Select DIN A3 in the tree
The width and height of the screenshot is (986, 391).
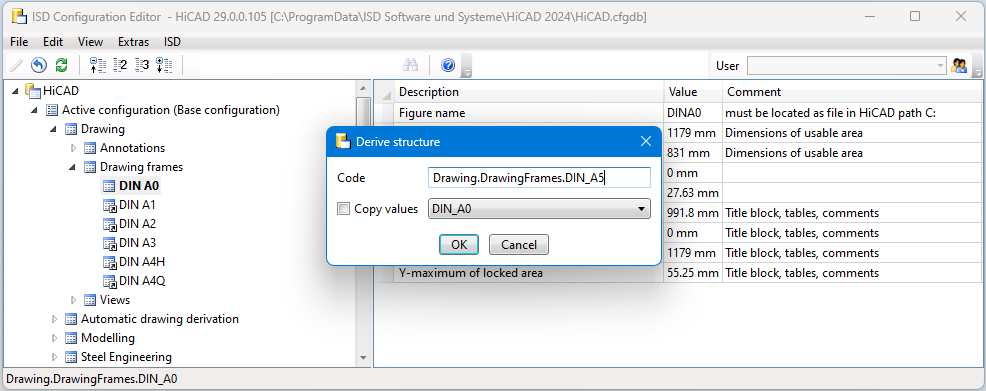pos(137,243)
